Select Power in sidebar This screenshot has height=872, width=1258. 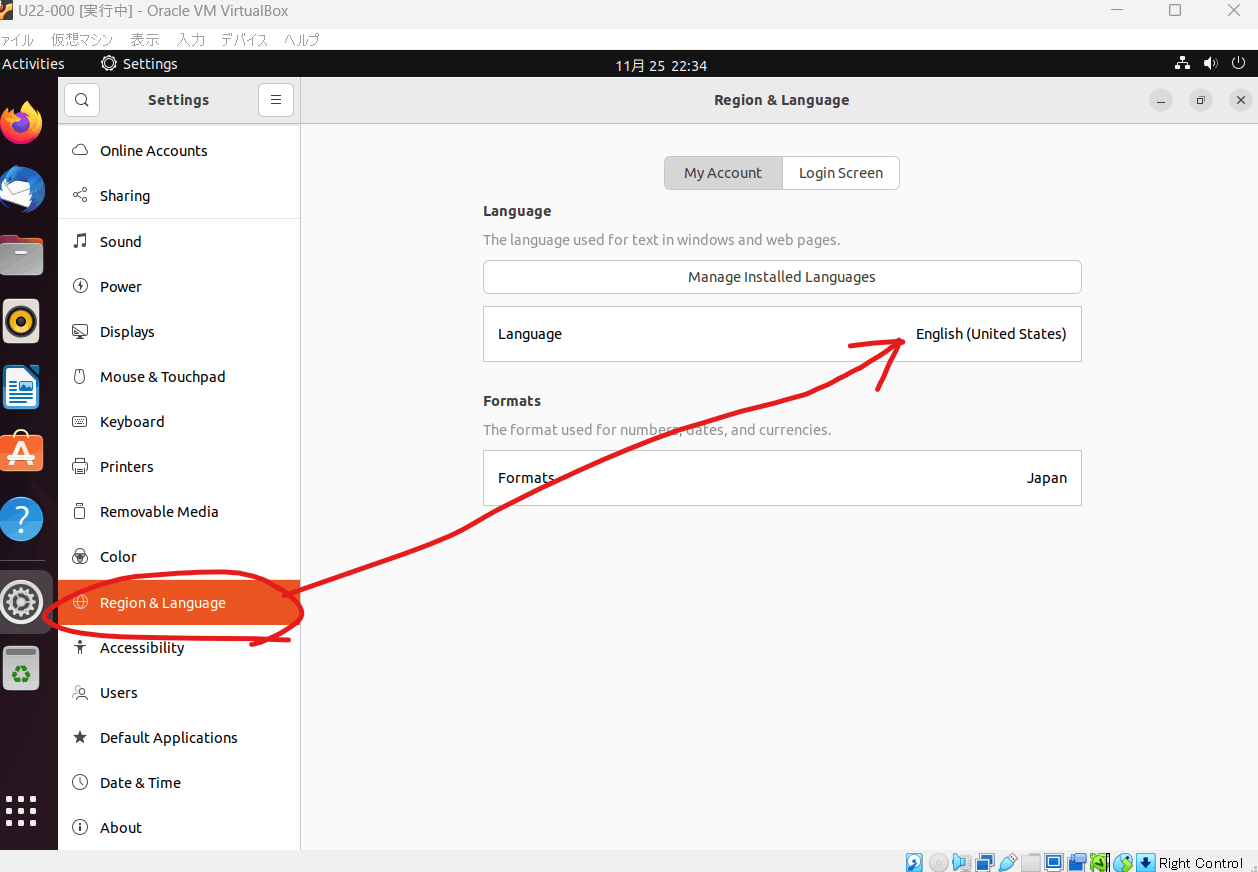point(179,287)
